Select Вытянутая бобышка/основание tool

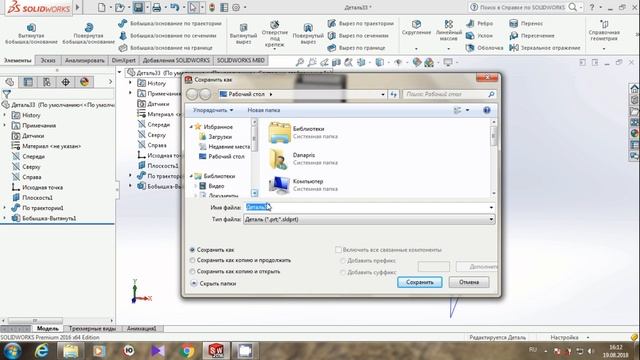(x=31, y=33)
